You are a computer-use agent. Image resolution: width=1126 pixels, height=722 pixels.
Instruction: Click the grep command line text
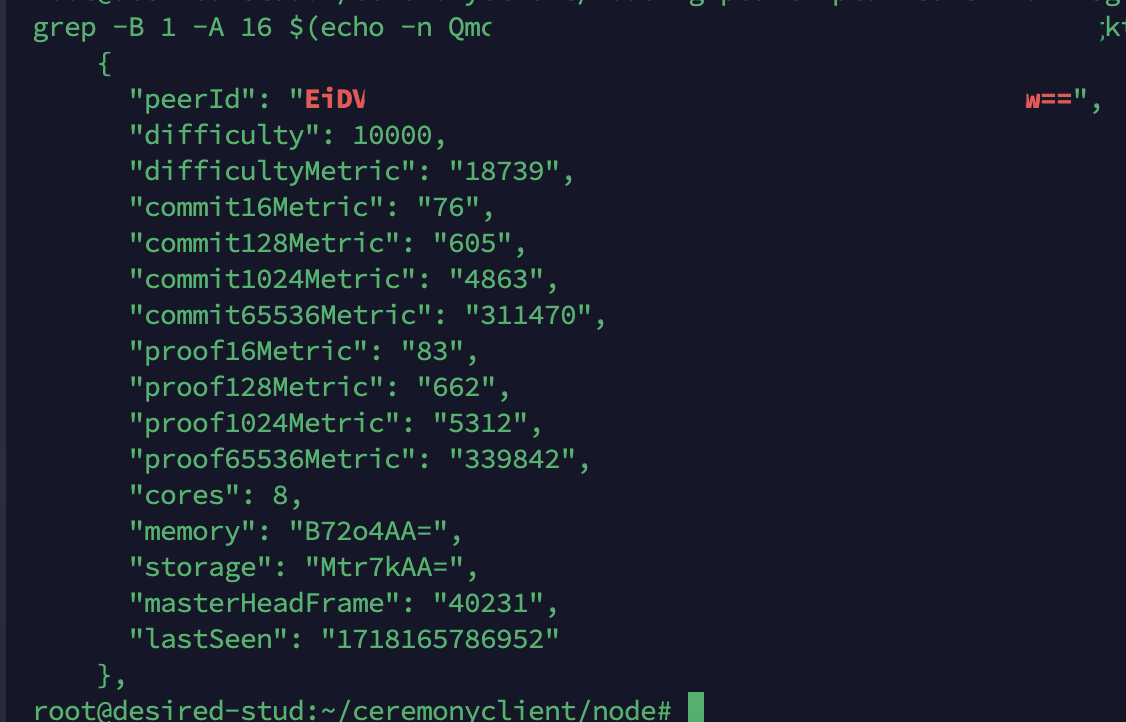point(262,28)
